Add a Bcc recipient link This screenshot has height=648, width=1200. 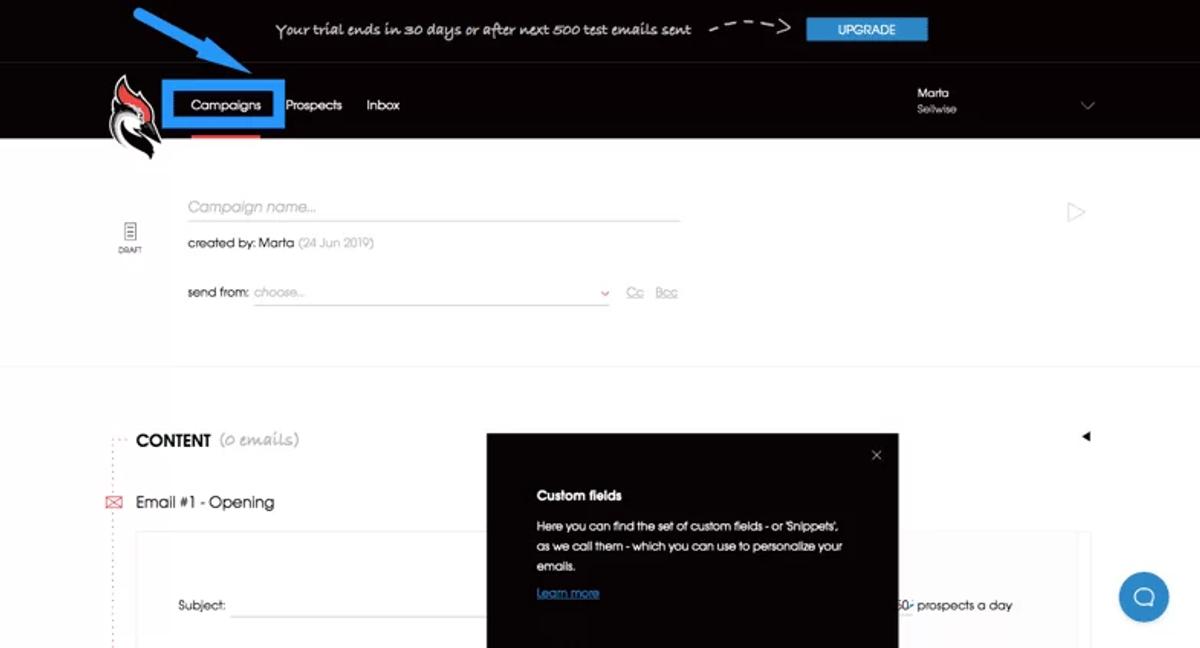tap(667, 292)
